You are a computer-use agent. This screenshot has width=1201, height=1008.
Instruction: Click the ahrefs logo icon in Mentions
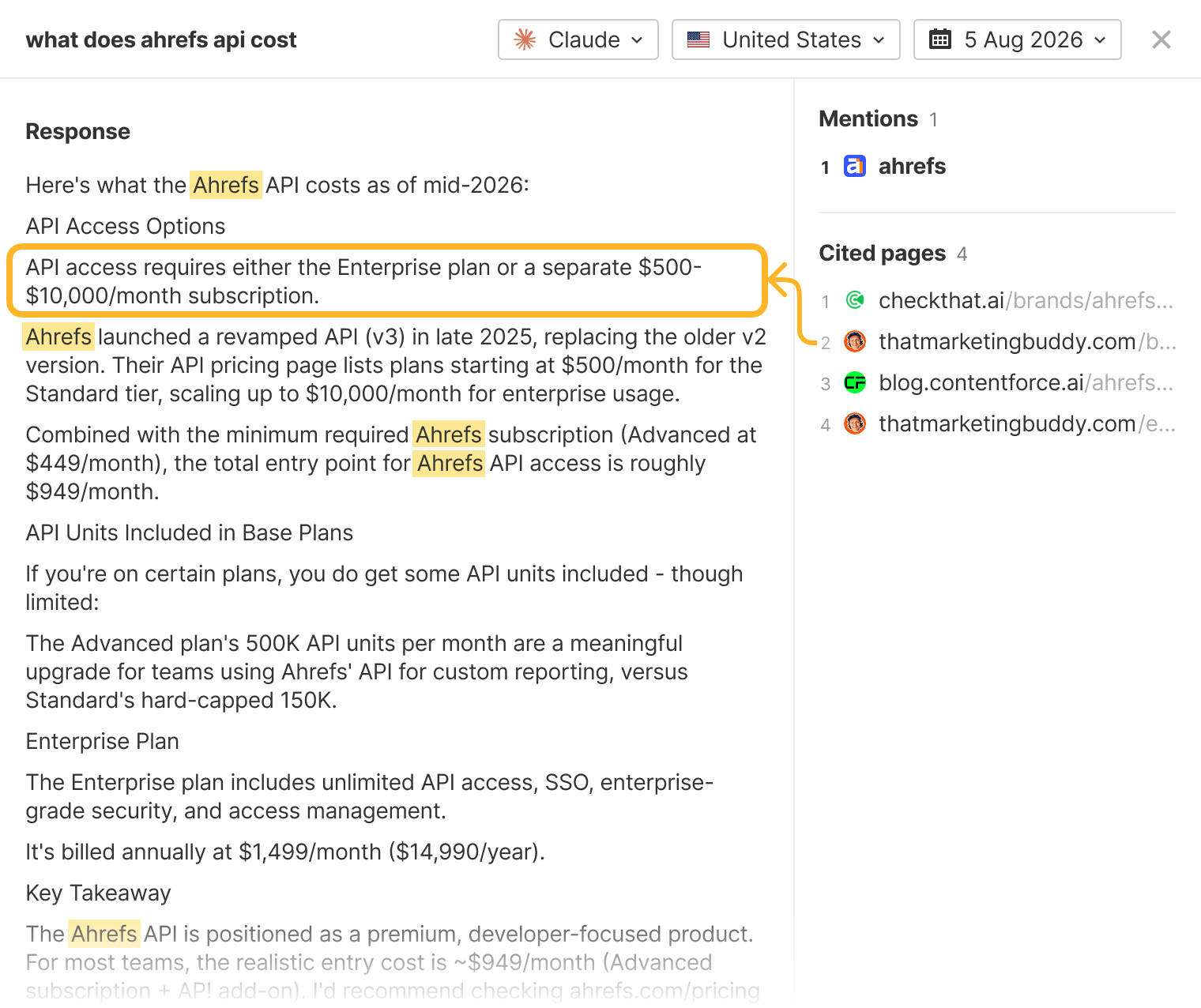[x=855, y=166]
